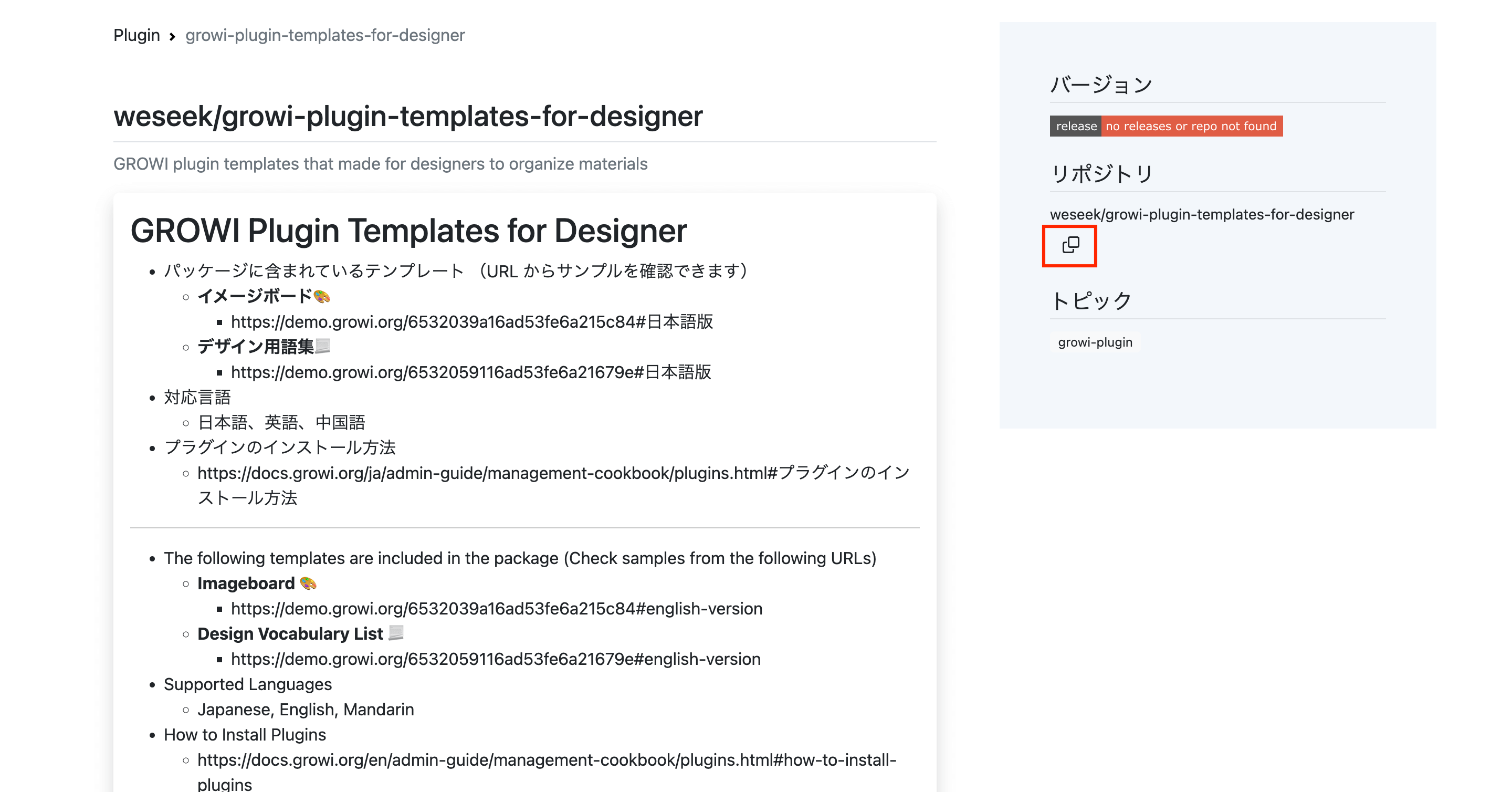
Task: Click the 'Imageboard' bold English item
Action: click(257, 583)
